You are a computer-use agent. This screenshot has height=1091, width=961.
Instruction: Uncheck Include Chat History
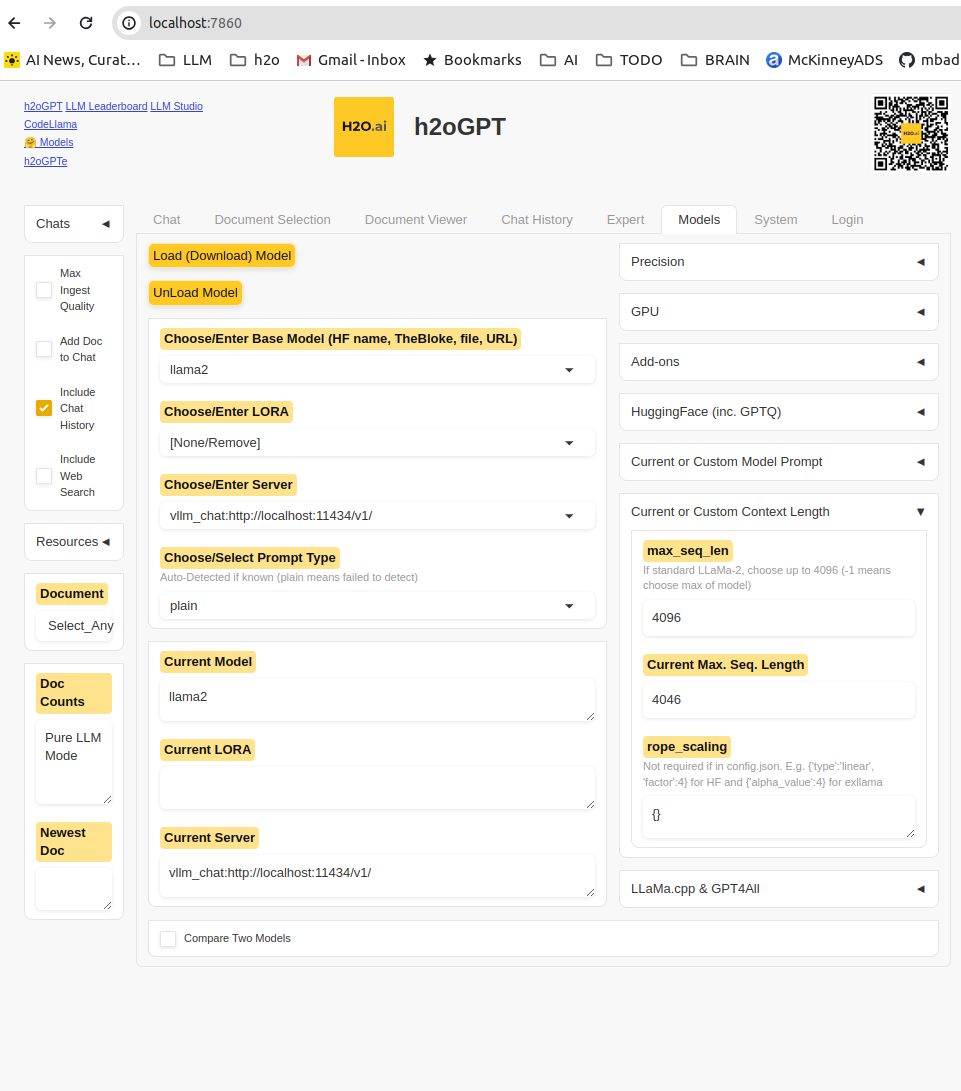pos(44,408)
